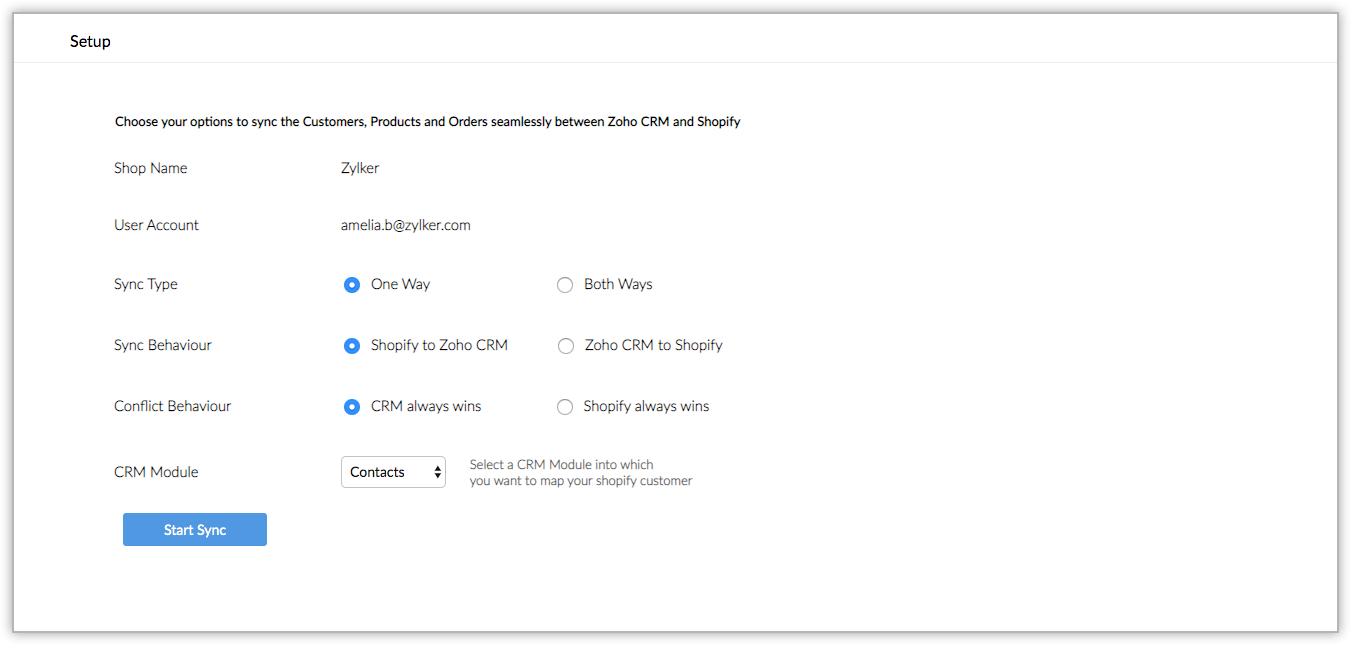
Task: Click the sync options instruction sentence
Action: (427, 122)
